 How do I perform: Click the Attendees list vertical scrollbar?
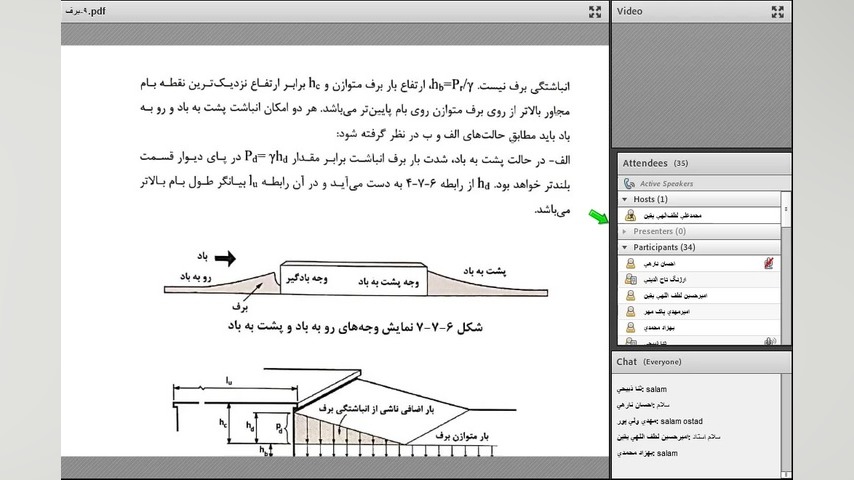pyautogui.click(x=786, y=267)
